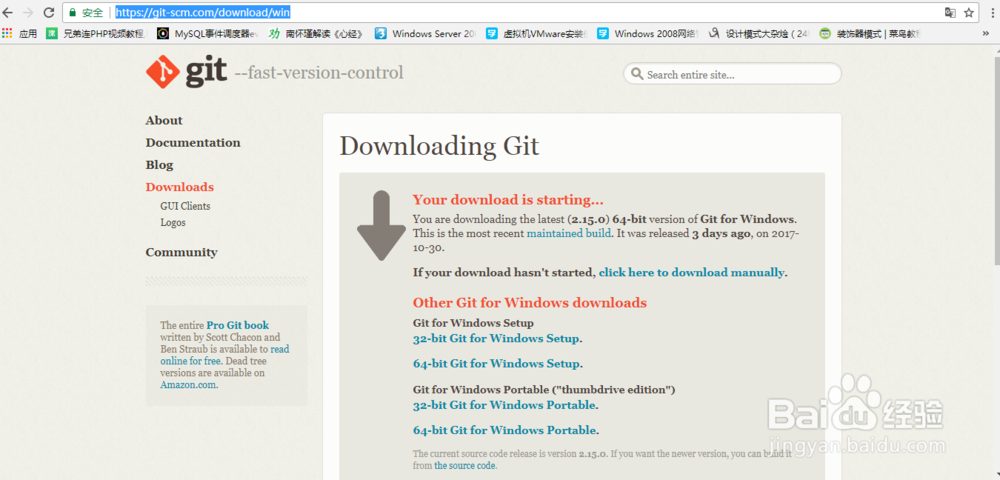Open the About section
The image size is (1000, 480).
tap(164, 120)
